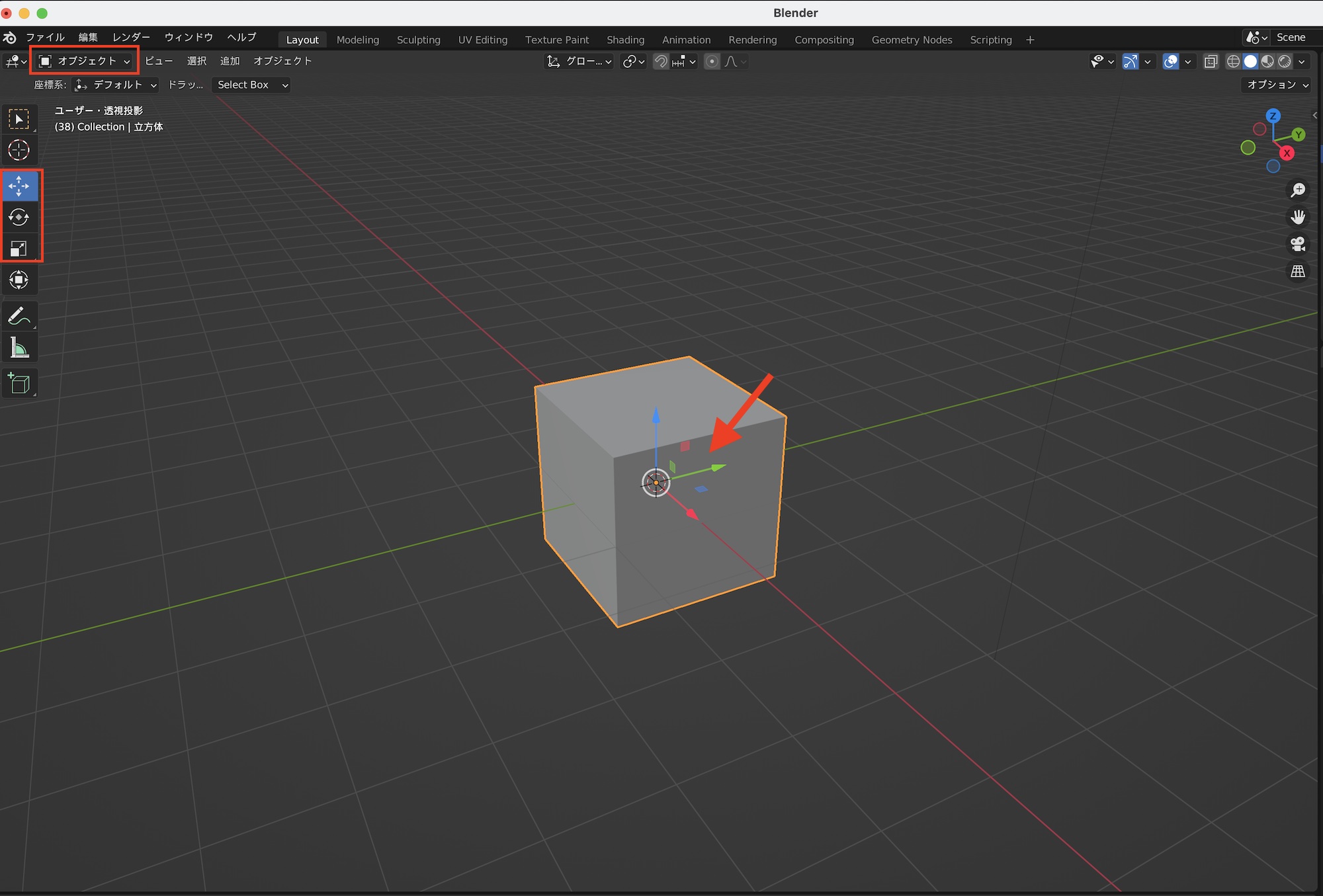Viewport: 1323px width, 896px height.
Task: Select the Move tool in the toolbar
Action: pos(20,186)
